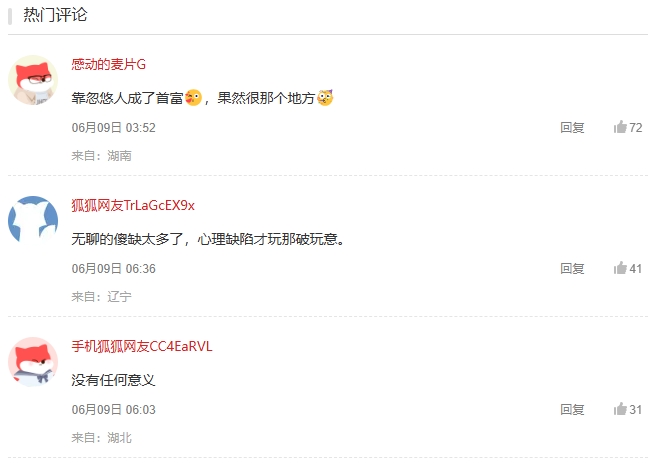Click location label 来自：湖南
This screenshot has width=653, height=463.
[101, 156]
